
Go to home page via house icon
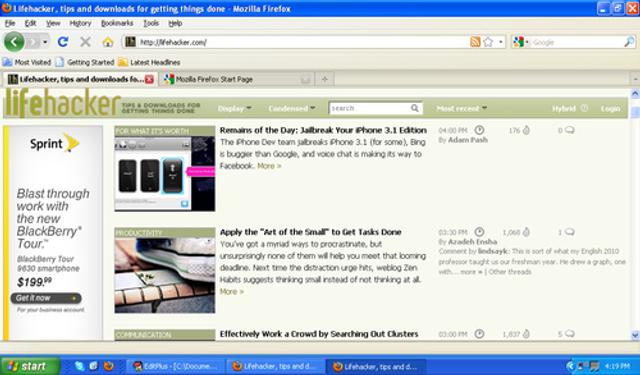coord(108,42)
